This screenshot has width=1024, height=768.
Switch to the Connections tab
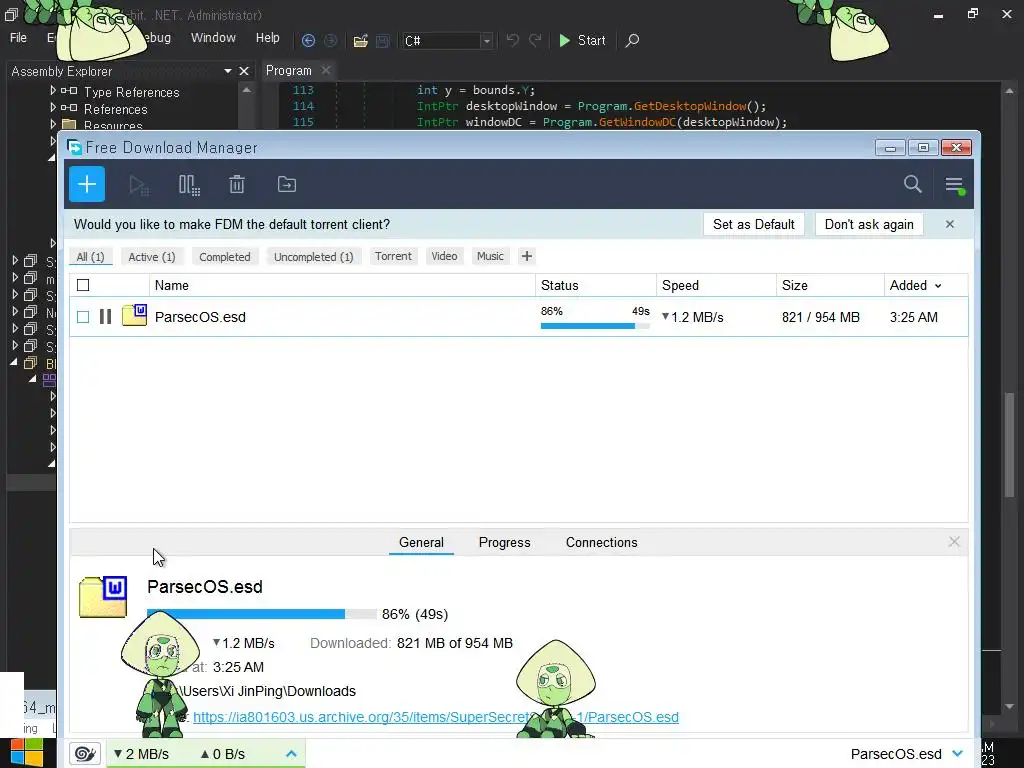[601, 543]
